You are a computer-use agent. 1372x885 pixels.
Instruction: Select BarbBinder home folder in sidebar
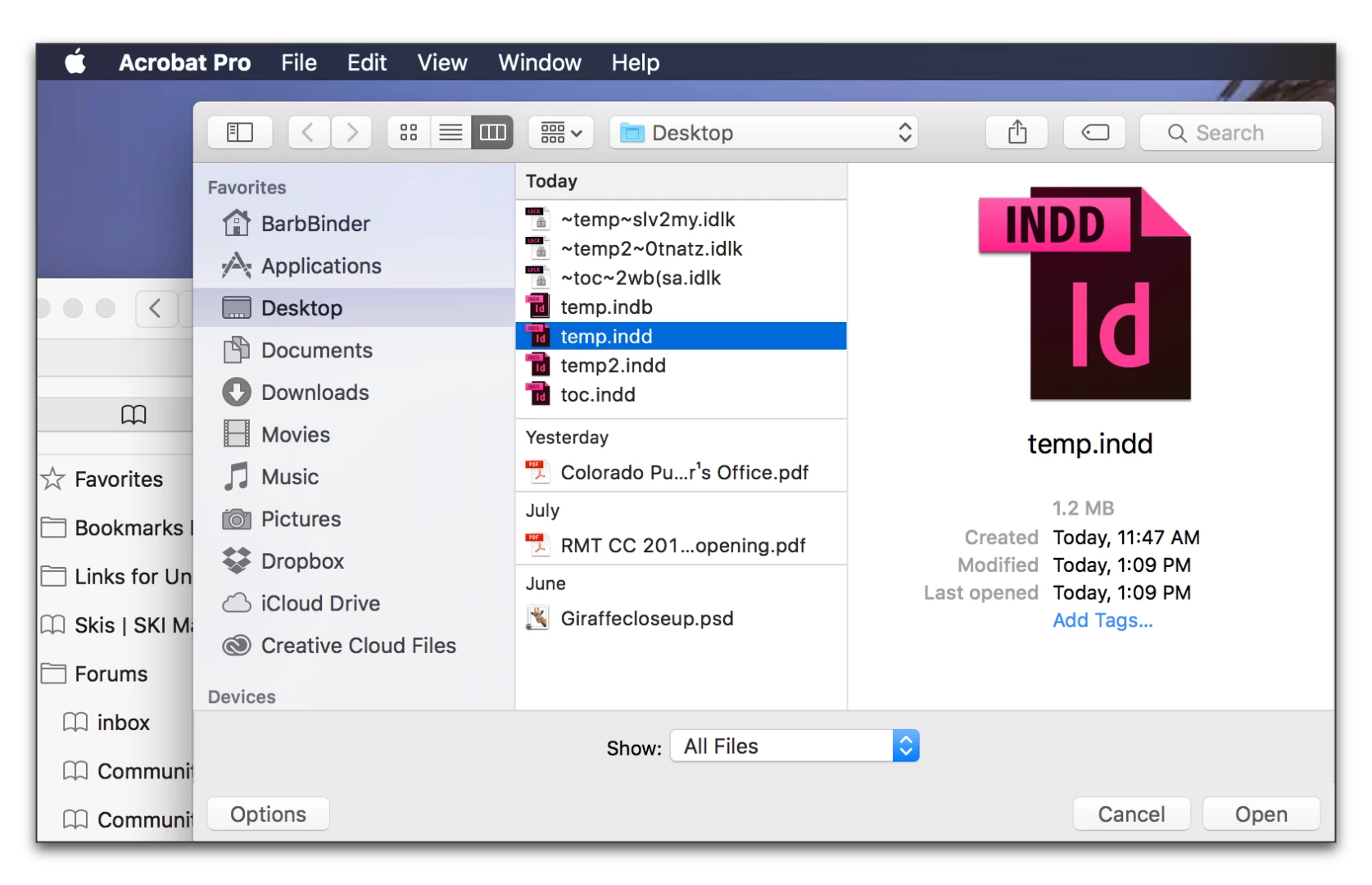click(354, 224)
